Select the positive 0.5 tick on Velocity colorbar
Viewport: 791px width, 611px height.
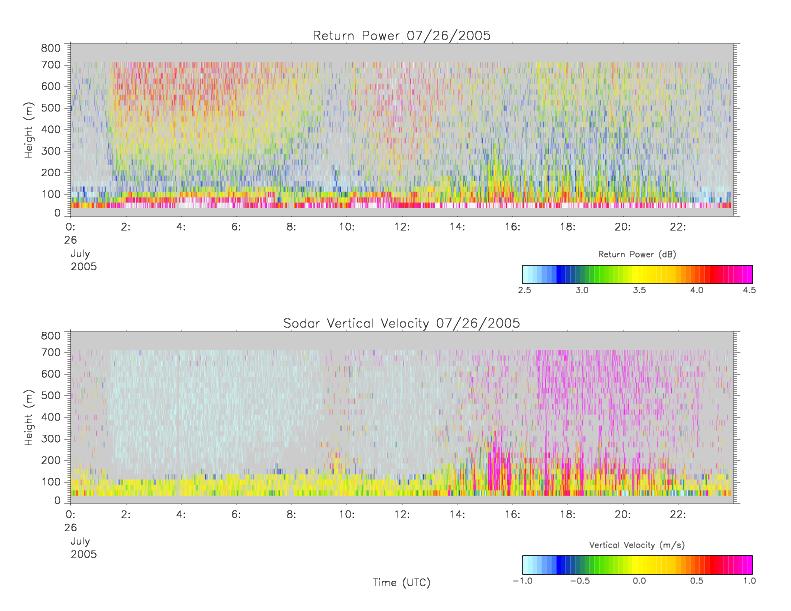coord(697,581)
